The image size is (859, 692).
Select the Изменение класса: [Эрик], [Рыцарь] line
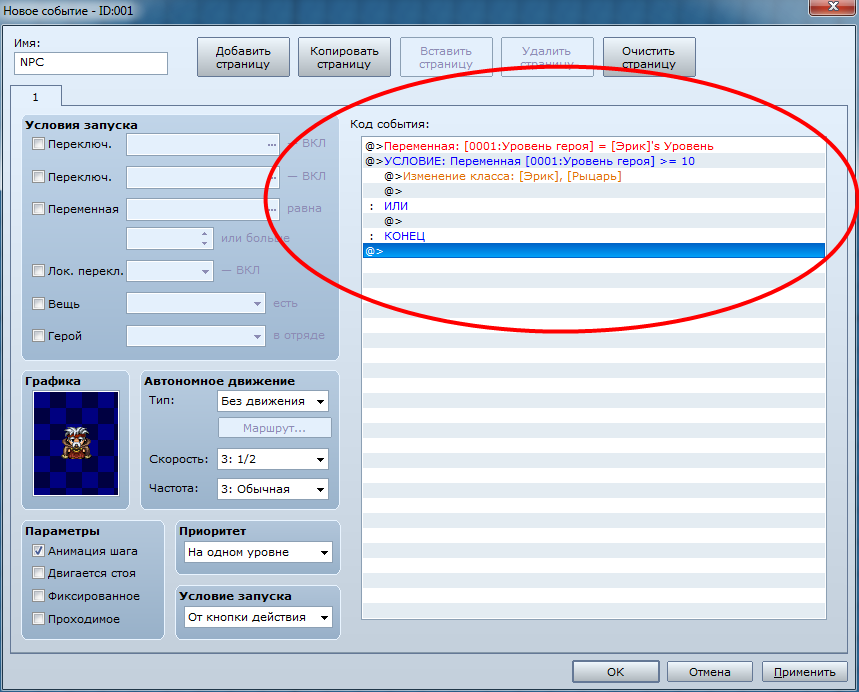[x=594, y=176]
